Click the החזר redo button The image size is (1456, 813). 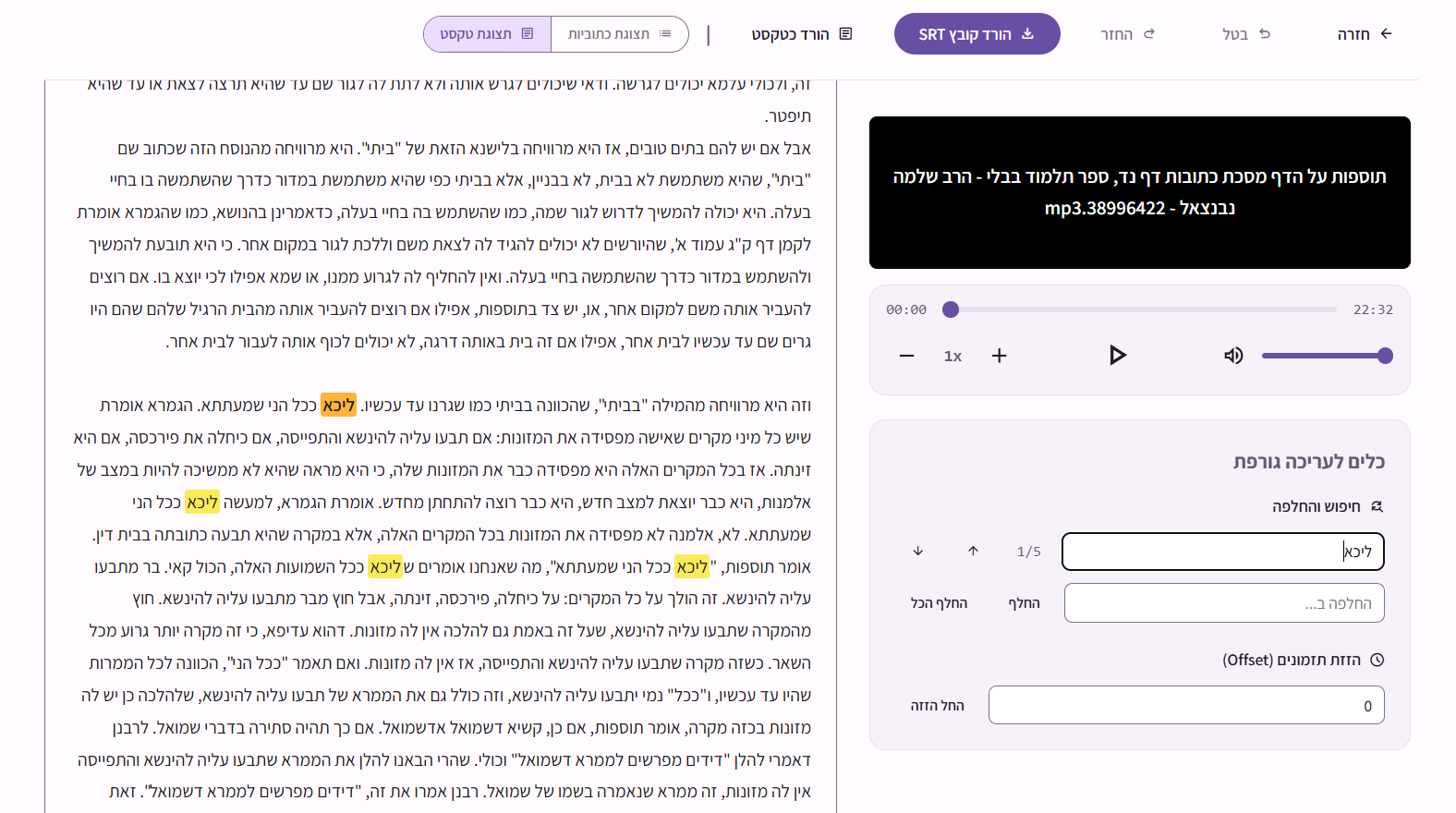coord(1127,34)
